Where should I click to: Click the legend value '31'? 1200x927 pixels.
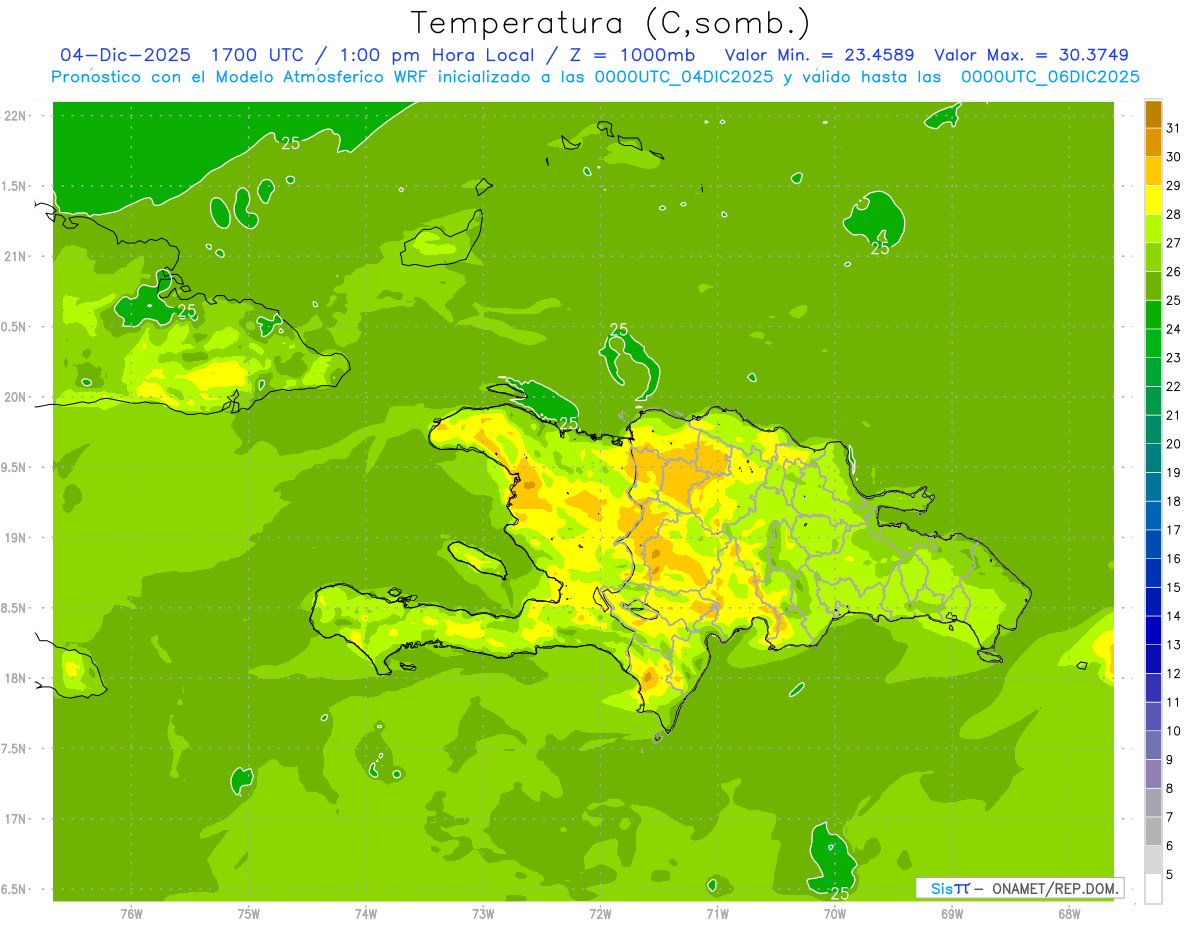click(1173, 128)
